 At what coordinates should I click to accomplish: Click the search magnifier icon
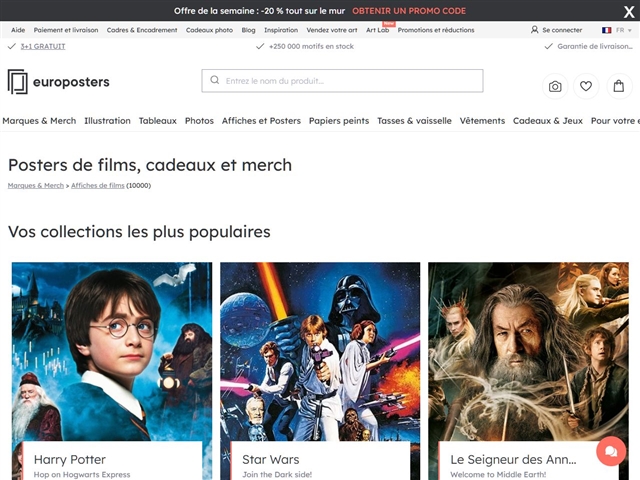point(215,80)
